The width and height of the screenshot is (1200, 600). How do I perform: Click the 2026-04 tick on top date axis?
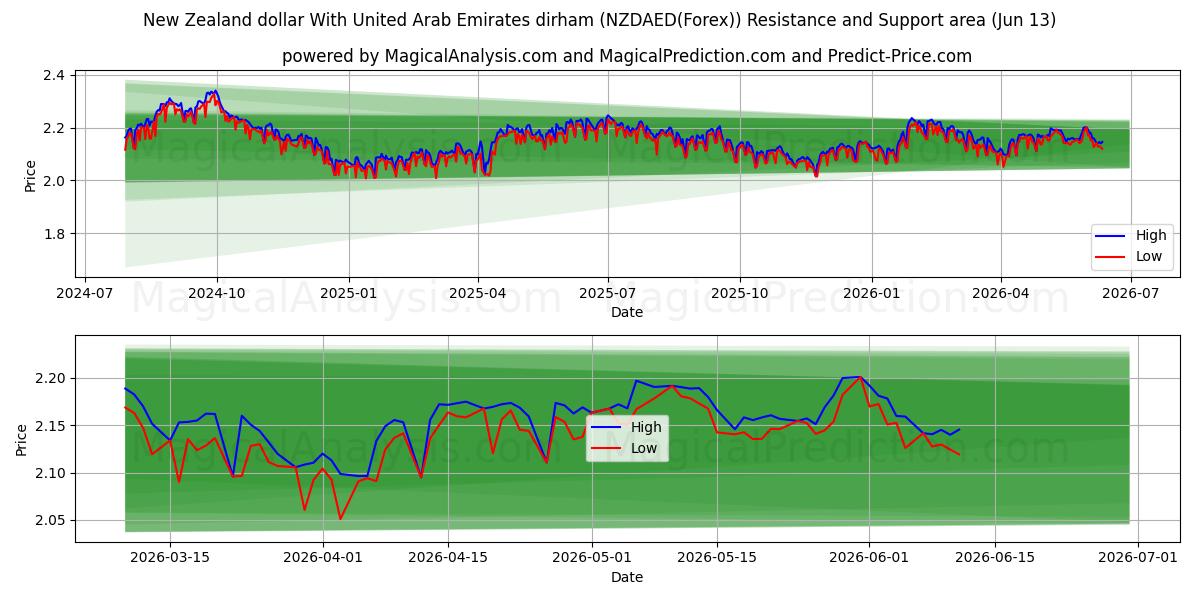[1001, 293]
